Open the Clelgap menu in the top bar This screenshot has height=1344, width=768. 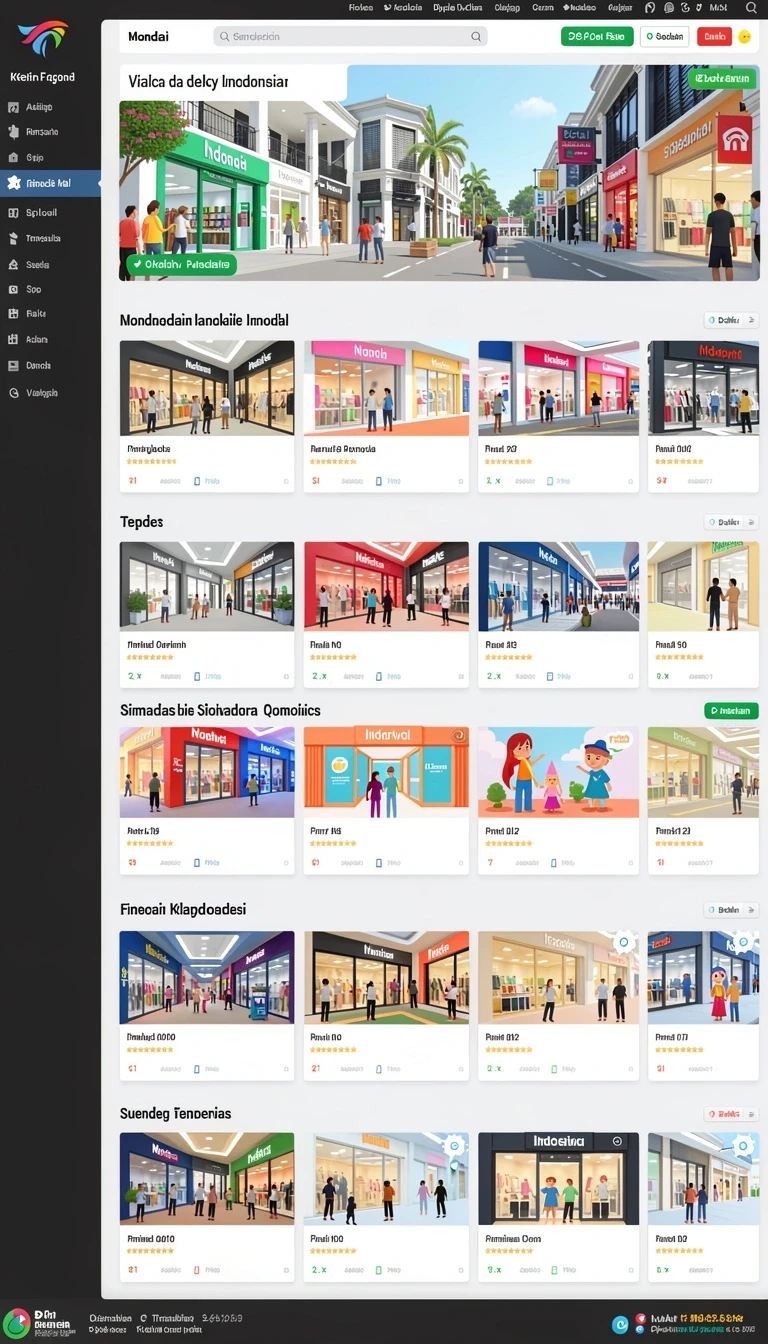coord(507,7)
